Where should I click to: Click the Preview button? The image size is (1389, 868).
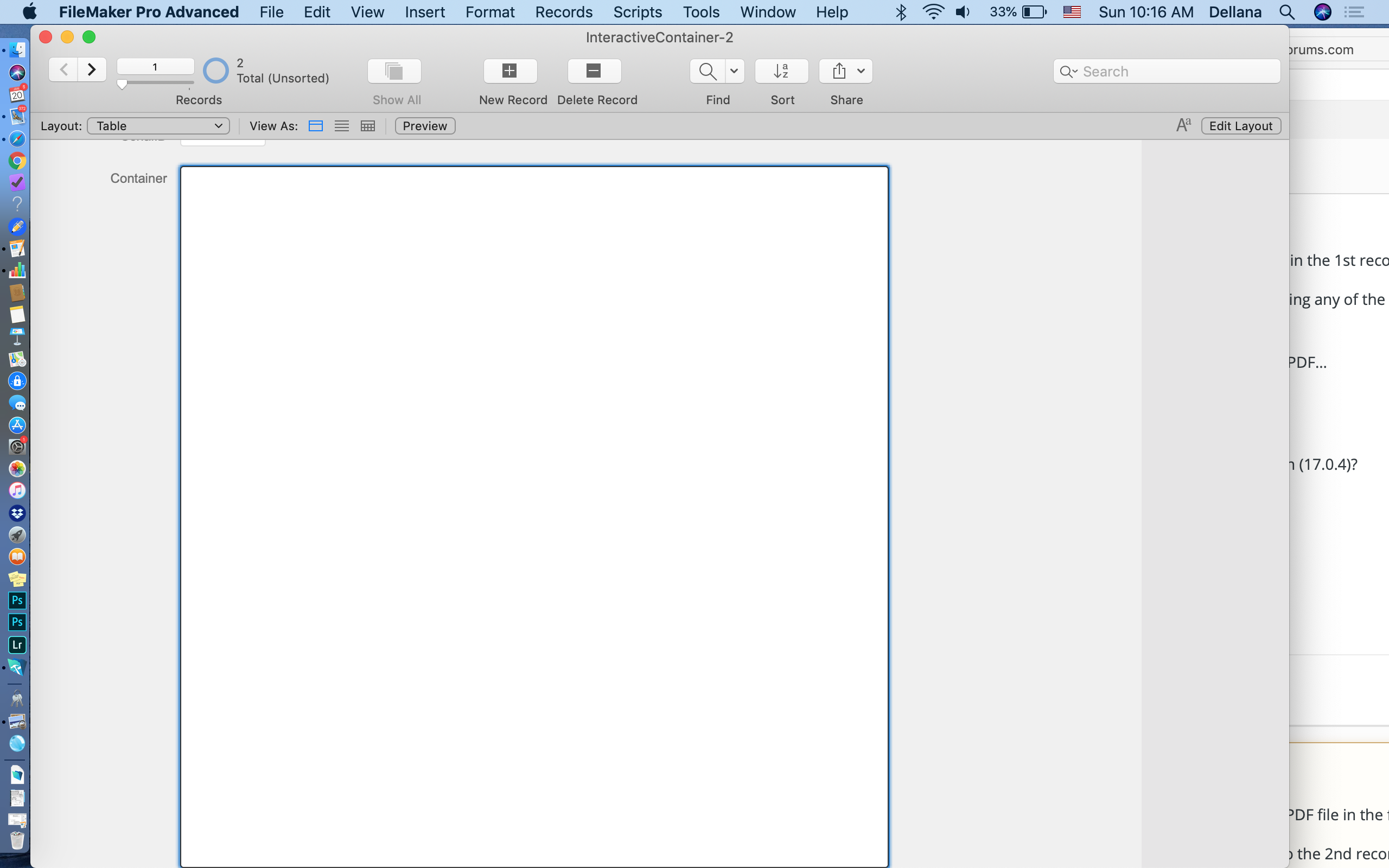(x=425, y=126)
